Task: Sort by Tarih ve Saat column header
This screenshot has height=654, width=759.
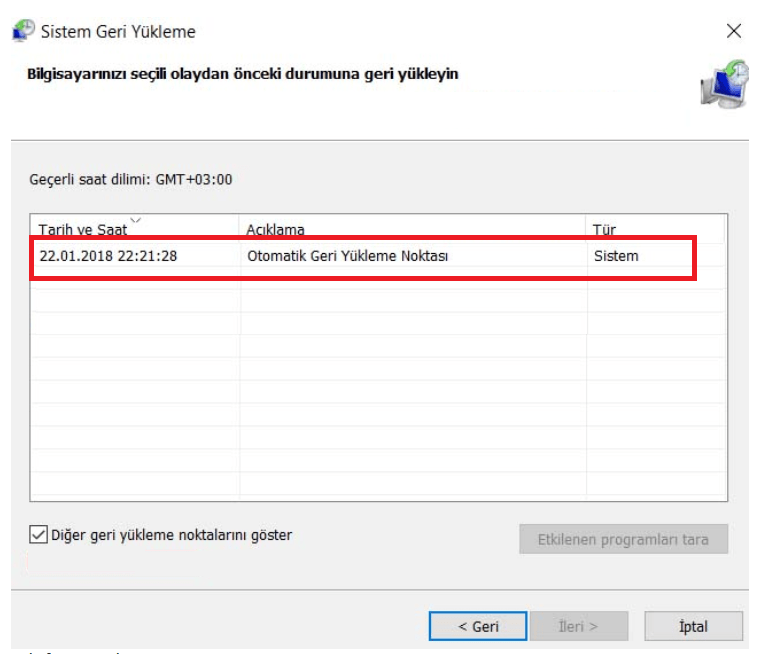Action: [134, 228]
